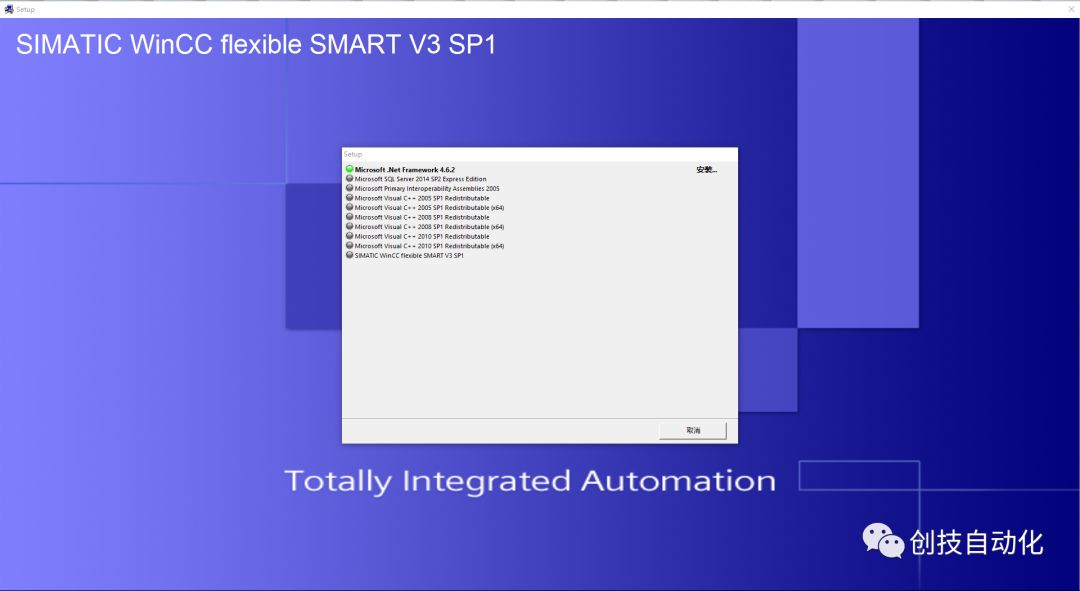Click the large SIMATIC WinCC flexible SMART V3 SP1 heading
This screenshot has height=591, width=1080.
(256, 45)
